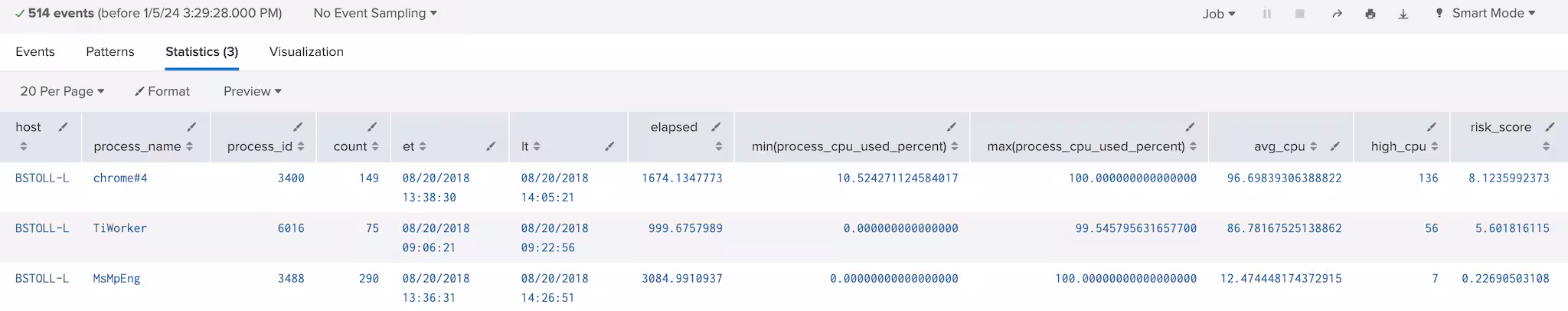Open the 20 Per Page dropdown
This screenshot has height=311, width=1568.
62,91
